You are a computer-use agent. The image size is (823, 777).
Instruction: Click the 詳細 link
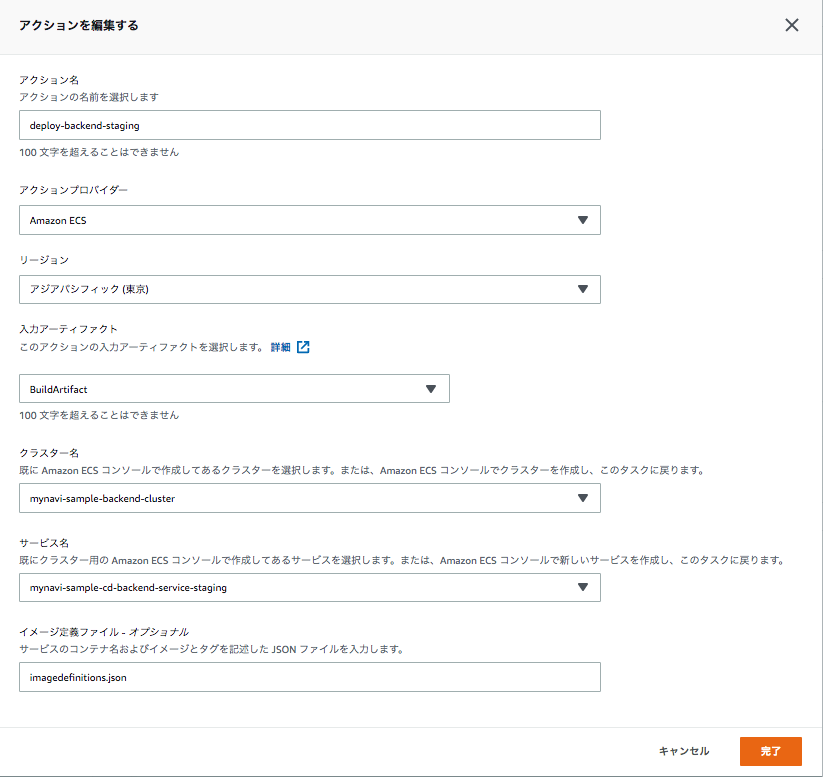[280, 347]
